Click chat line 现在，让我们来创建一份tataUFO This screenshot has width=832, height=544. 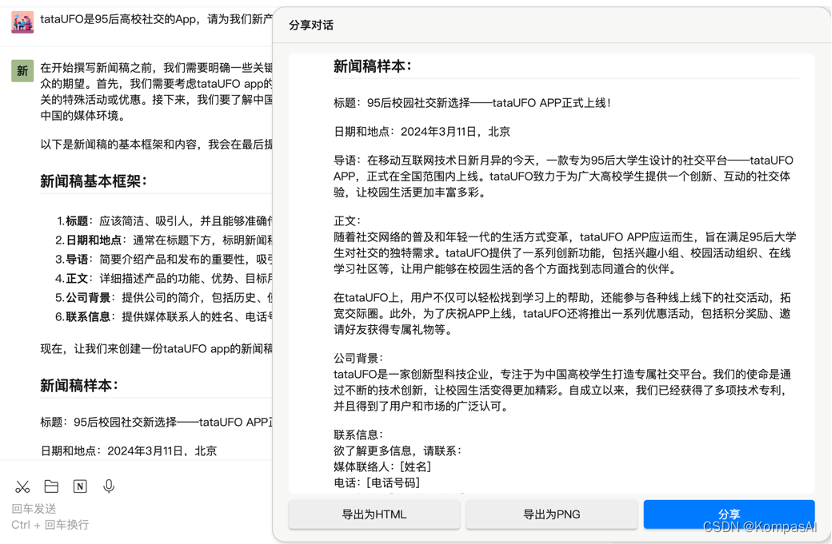[x=156, y=349]
